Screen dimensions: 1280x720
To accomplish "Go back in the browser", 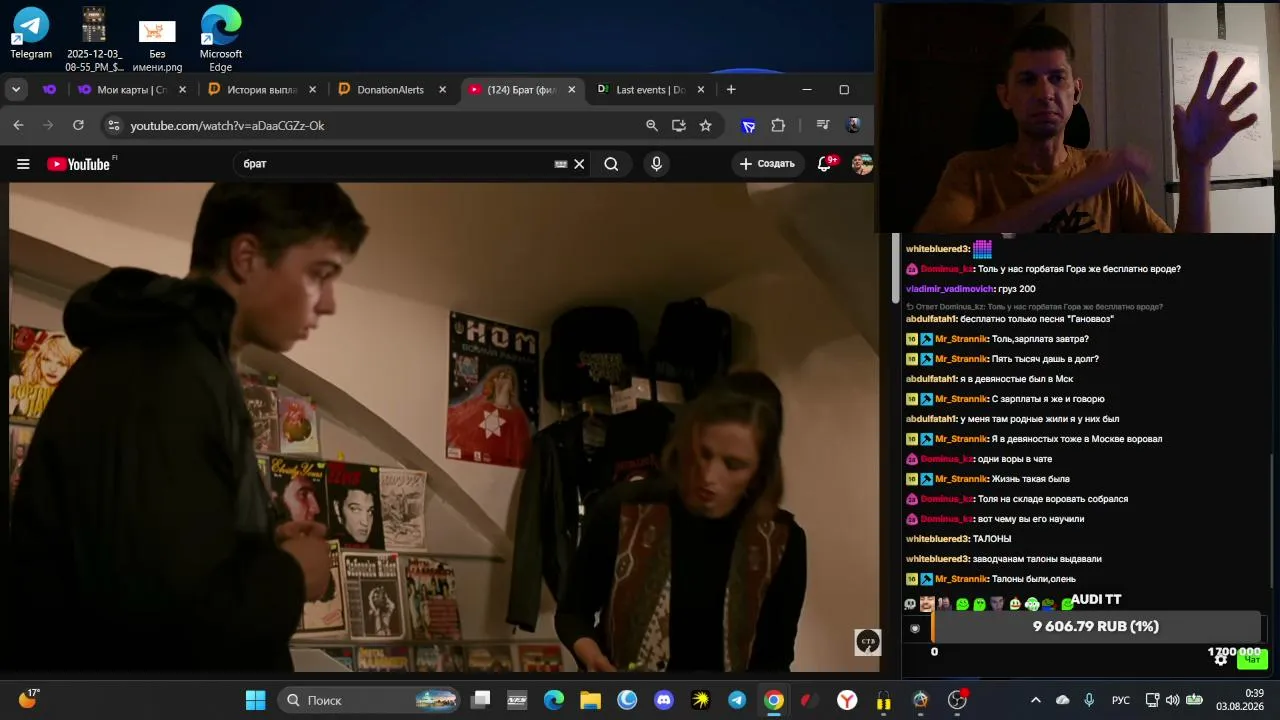I will (x=18, y=125).
